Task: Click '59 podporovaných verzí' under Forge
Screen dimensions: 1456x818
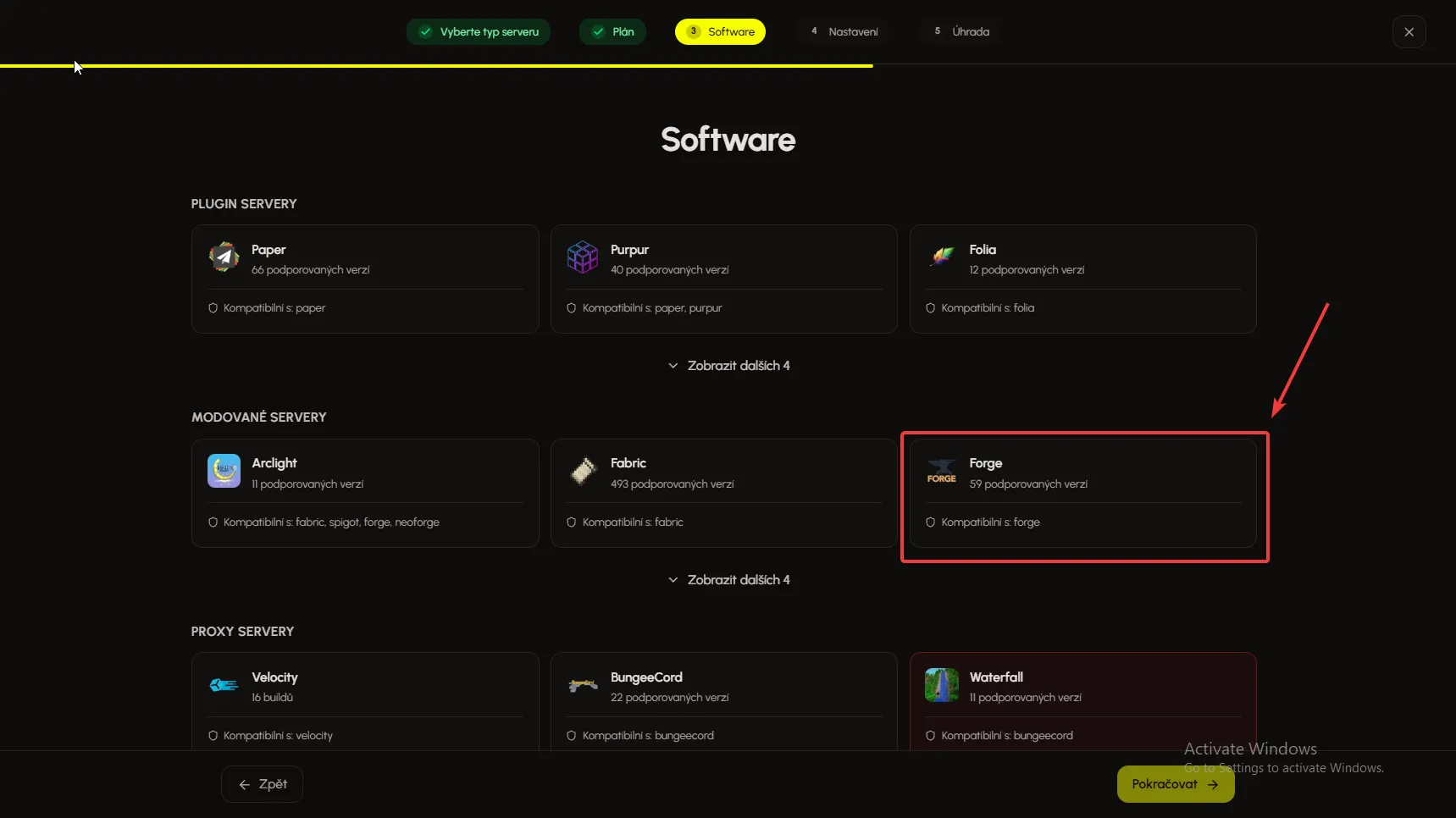Action: click(x=1028, y=484)
